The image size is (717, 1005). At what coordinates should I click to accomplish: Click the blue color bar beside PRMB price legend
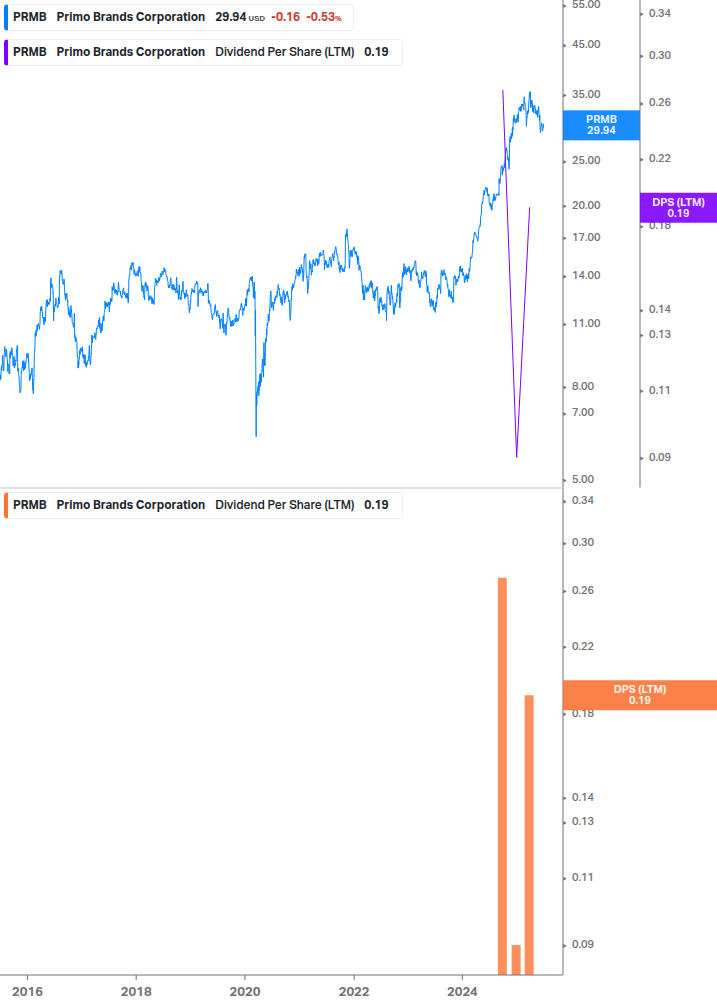pos(6,17)
